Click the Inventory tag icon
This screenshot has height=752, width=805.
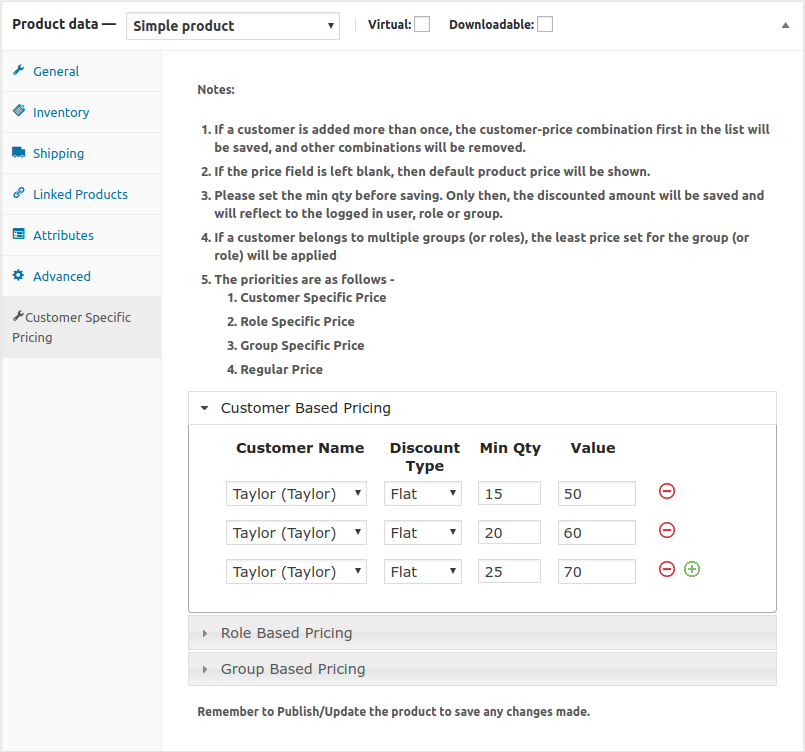tap(19, 111)
